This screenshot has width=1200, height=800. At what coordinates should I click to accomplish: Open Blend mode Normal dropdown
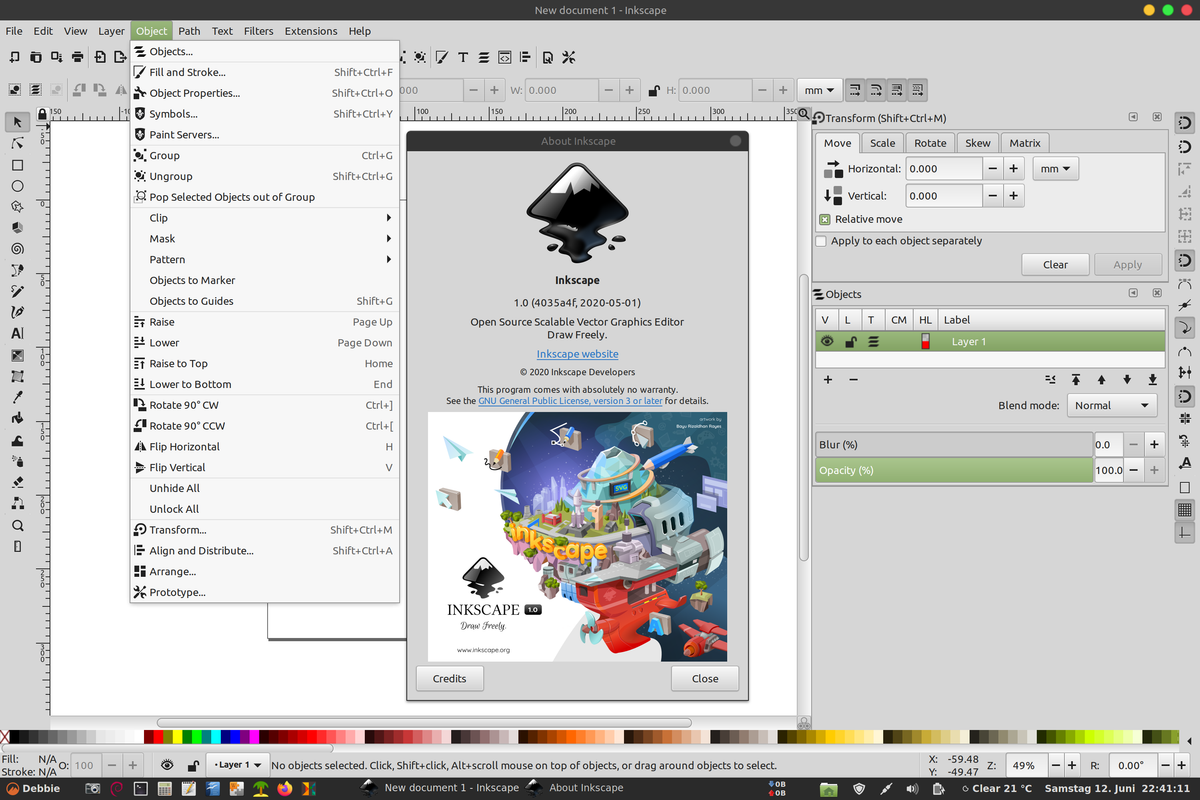click(1112, 405)
